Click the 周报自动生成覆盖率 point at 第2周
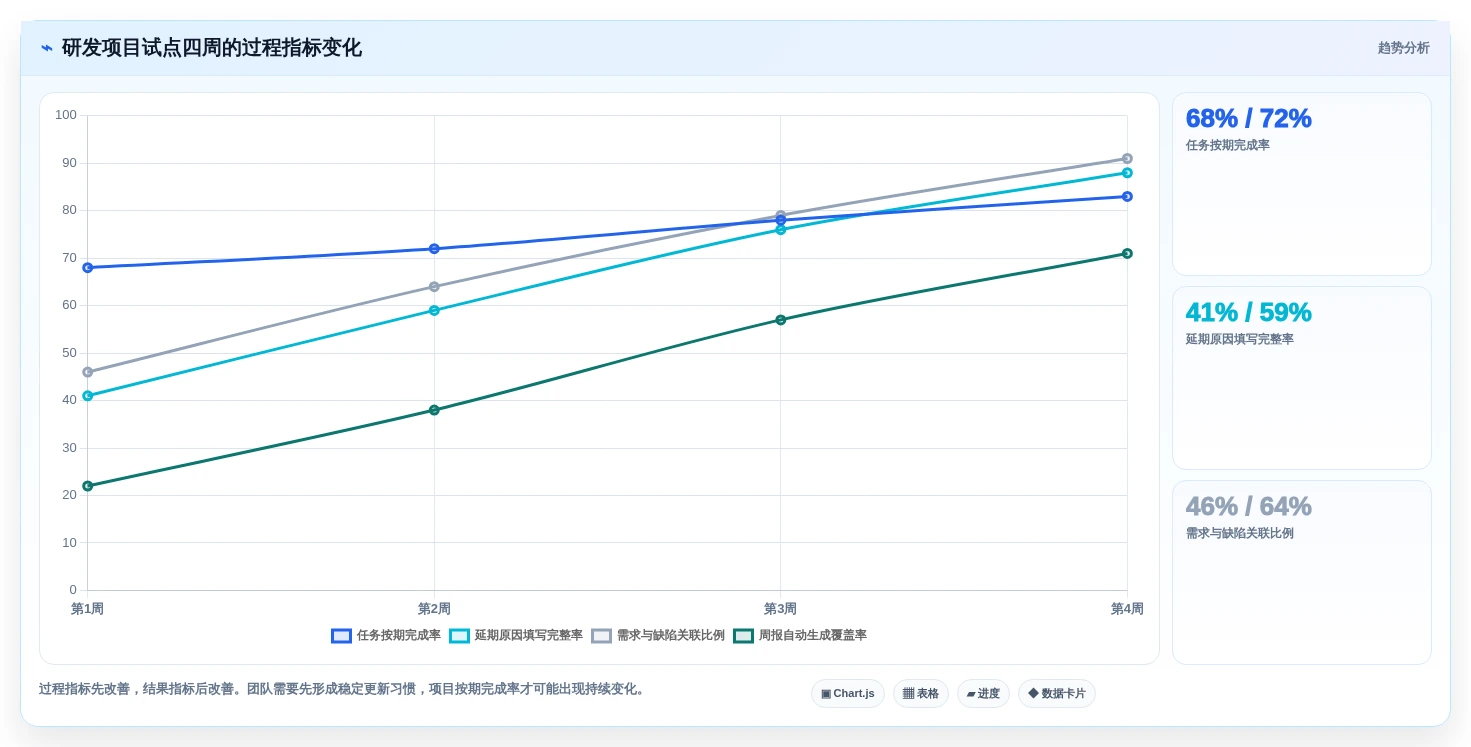 (434, 410)
